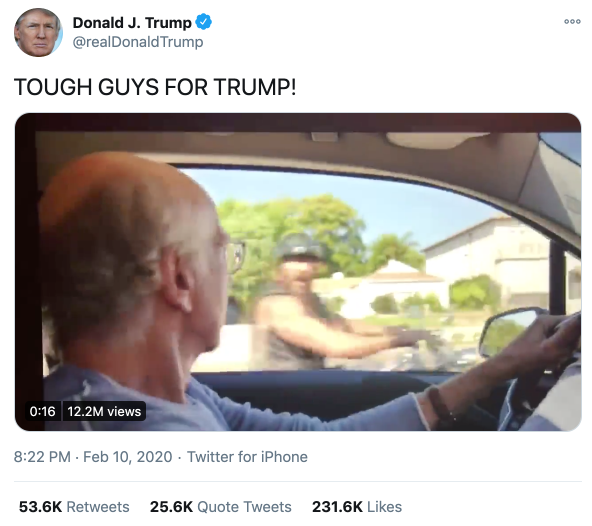592x526 pixels.
Task: Click the Feb 10, 2020 date
Action: click(128, 457)
